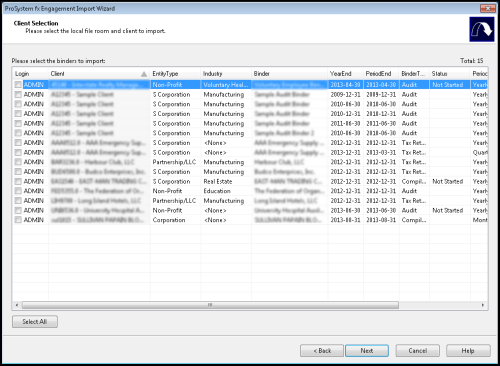Click the 'Real Estate' industry cell
This screenshot has height=366, width=500.
coord(218,181)
